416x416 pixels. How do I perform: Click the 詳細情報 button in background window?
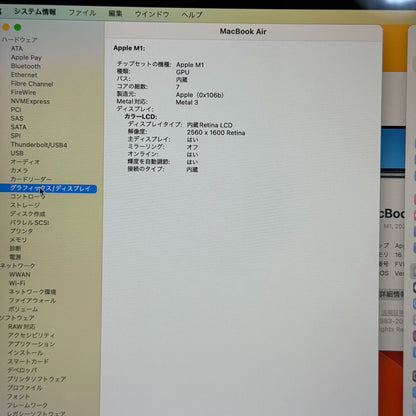click(x=392, y=294)
